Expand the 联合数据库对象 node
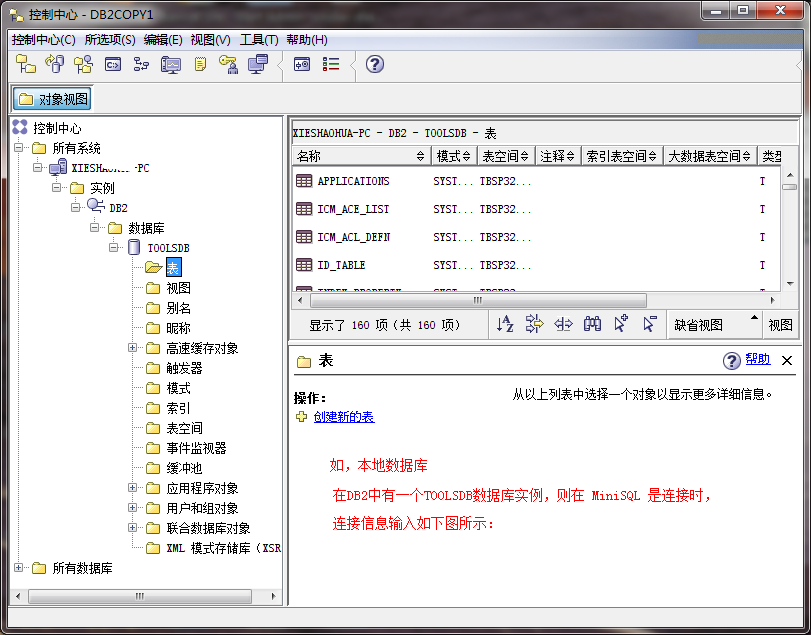This screenshot has width=811, height=635. (133, 528)
